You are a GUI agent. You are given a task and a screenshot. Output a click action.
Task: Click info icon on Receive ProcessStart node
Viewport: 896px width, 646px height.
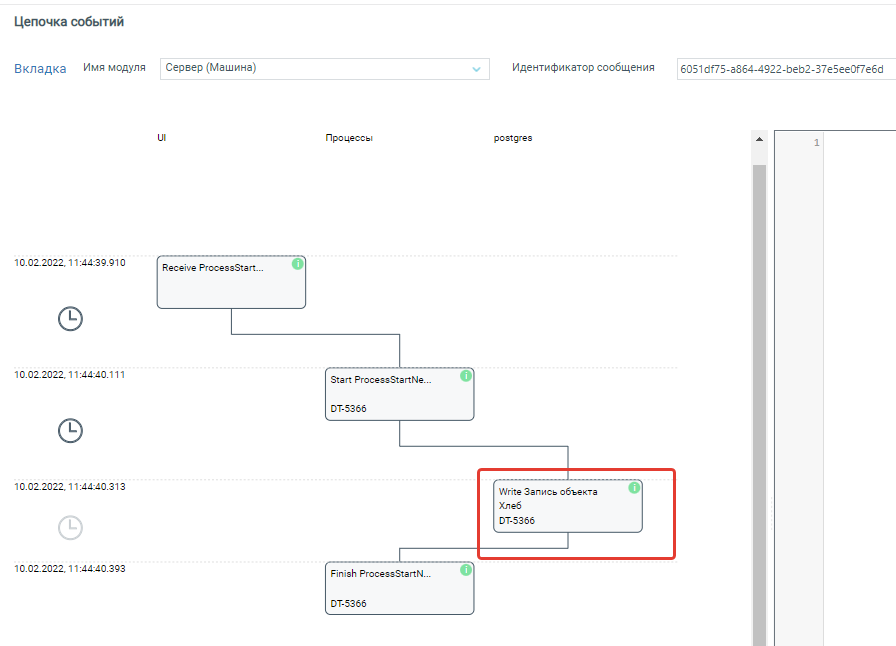point(297,264)
